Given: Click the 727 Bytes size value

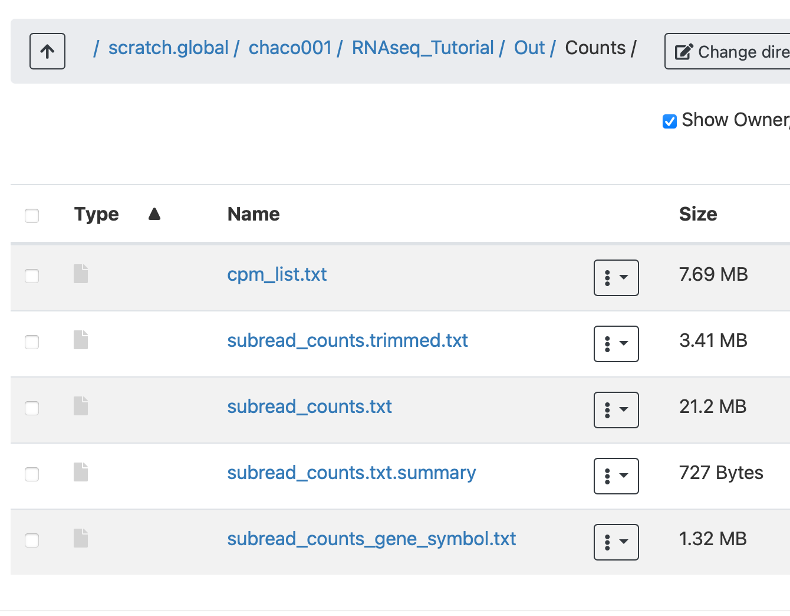Looking at the screenshot, I should point(721,473).
